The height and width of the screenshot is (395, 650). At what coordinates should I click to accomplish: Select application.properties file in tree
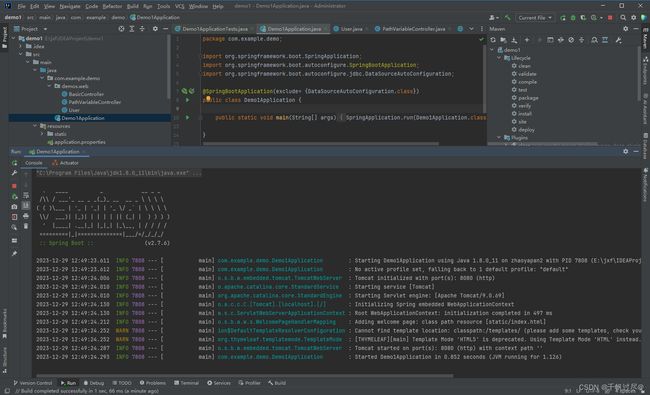80,142
